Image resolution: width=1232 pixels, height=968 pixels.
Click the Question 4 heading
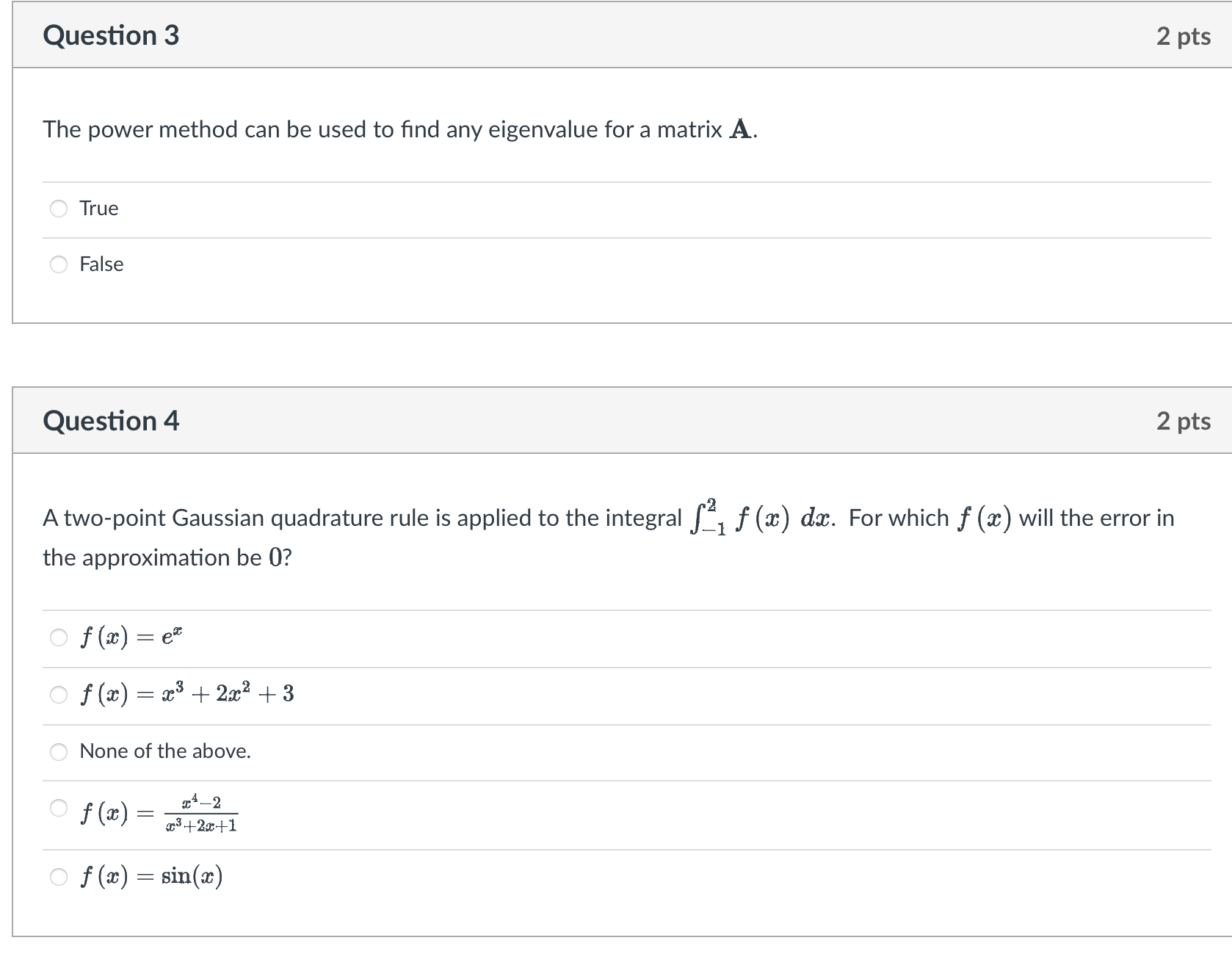pyautogui.click(x=111, y=421)
